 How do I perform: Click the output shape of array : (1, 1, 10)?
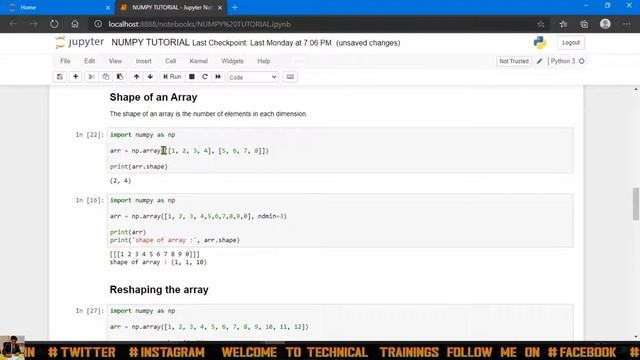[x=158, y=262]
